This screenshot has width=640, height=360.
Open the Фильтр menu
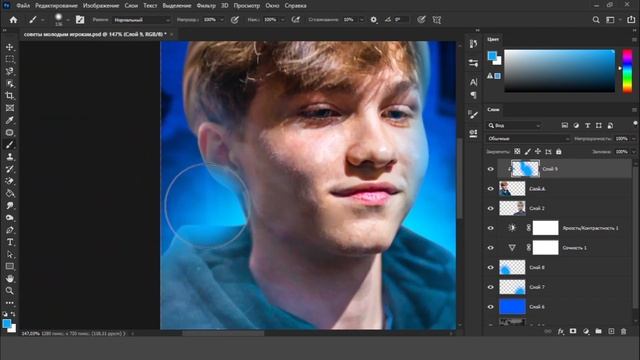(x=206, y=6)
